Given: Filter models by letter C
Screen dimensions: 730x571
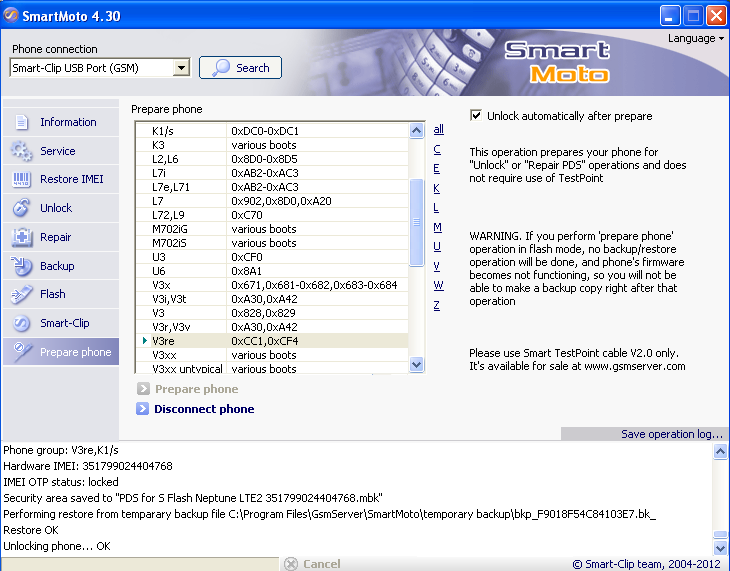Looking at the screenshot, I should click(x=437, y=149).
